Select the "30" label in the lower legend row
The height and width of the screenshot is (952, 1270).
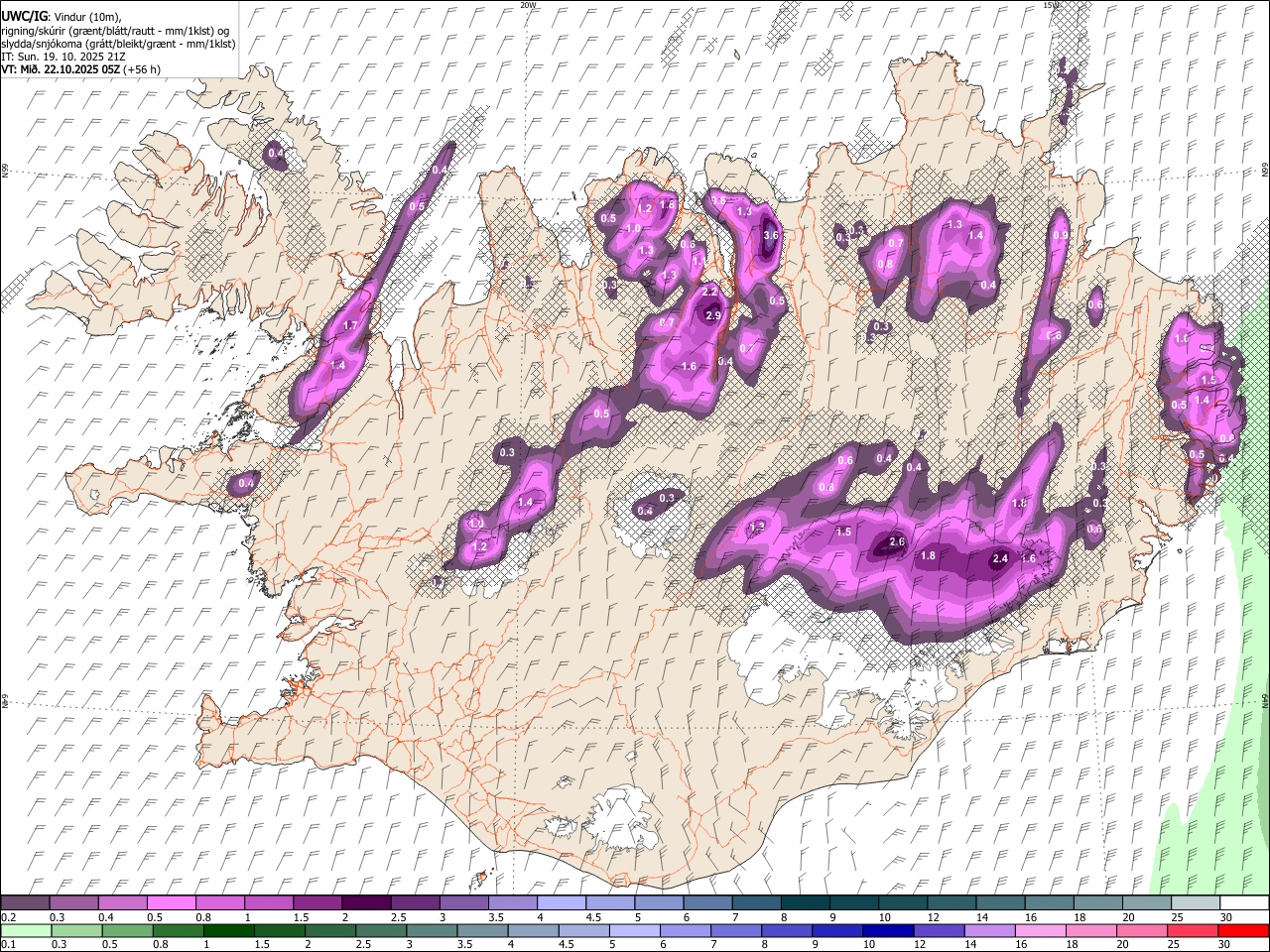point(1225,945)
